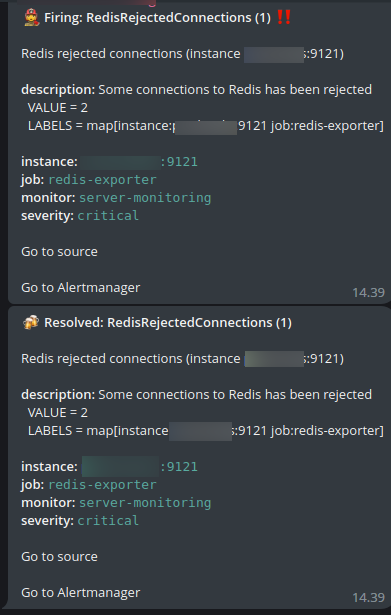Open Go to Alertmanager in Firing message
The height and width of the screenshot is (615, 391).
[80, 287]
